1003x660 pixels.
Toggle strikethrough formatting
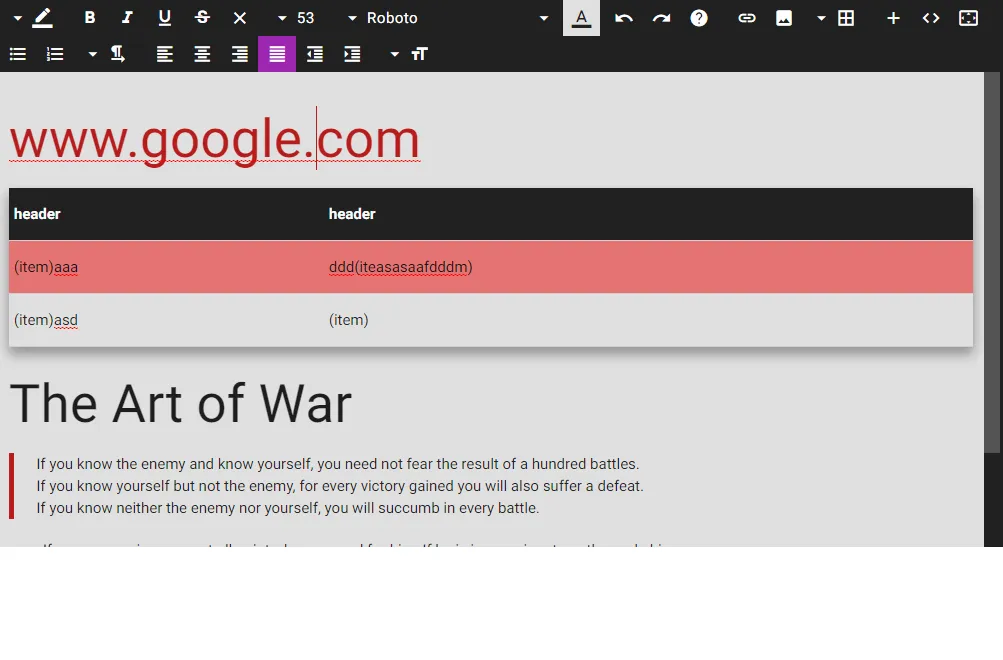[x=202, y=18]
